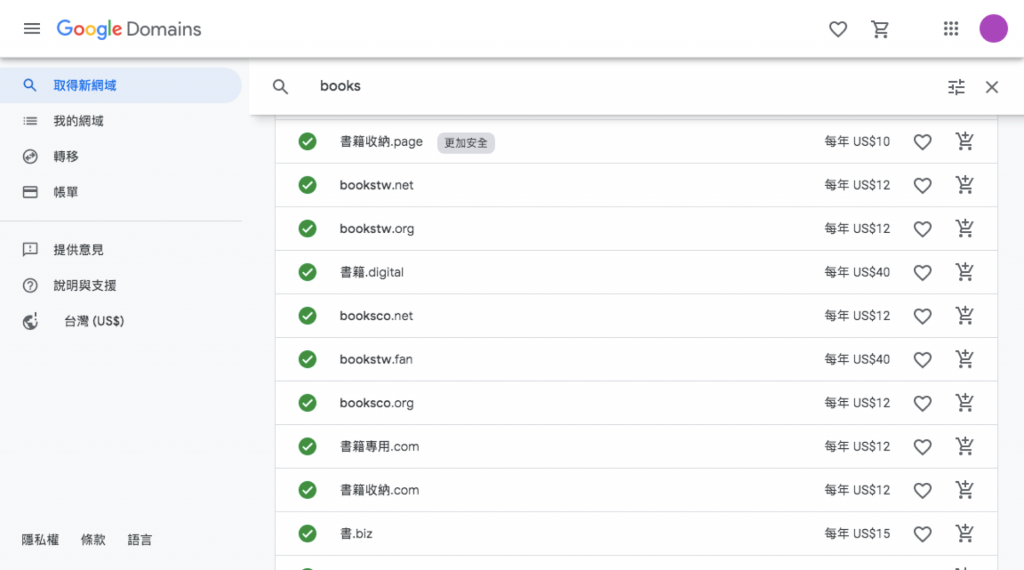1024x570 pixels.
Task: Add bookstw.net to cart
Action: pos(965,185)
